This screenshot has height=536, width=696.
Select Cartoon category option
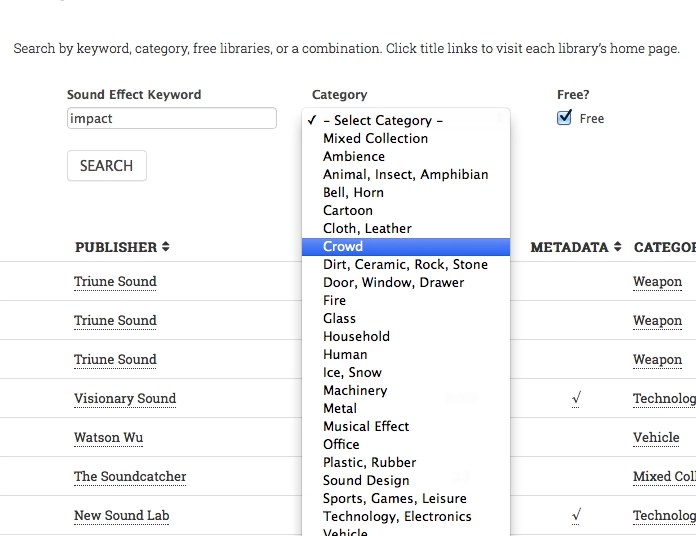click(406, 210)
